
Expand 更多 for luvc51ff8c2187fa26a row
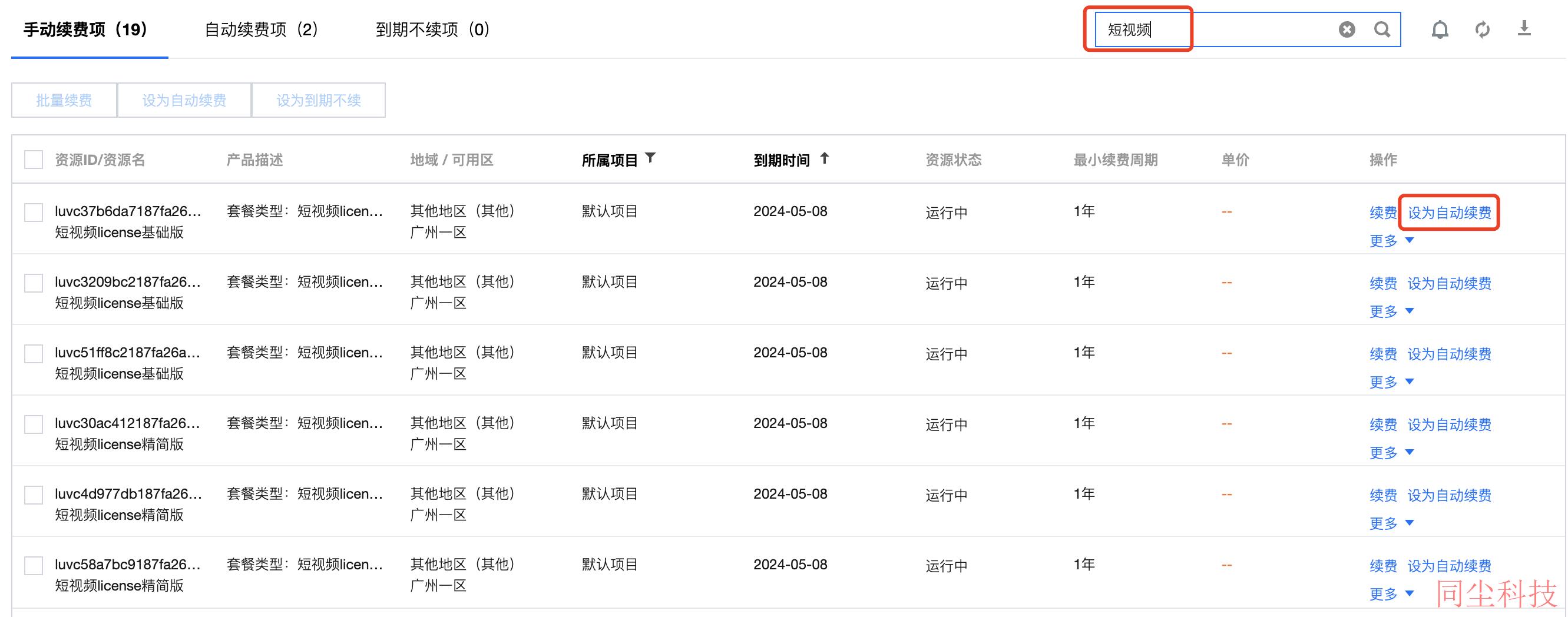1391,382
